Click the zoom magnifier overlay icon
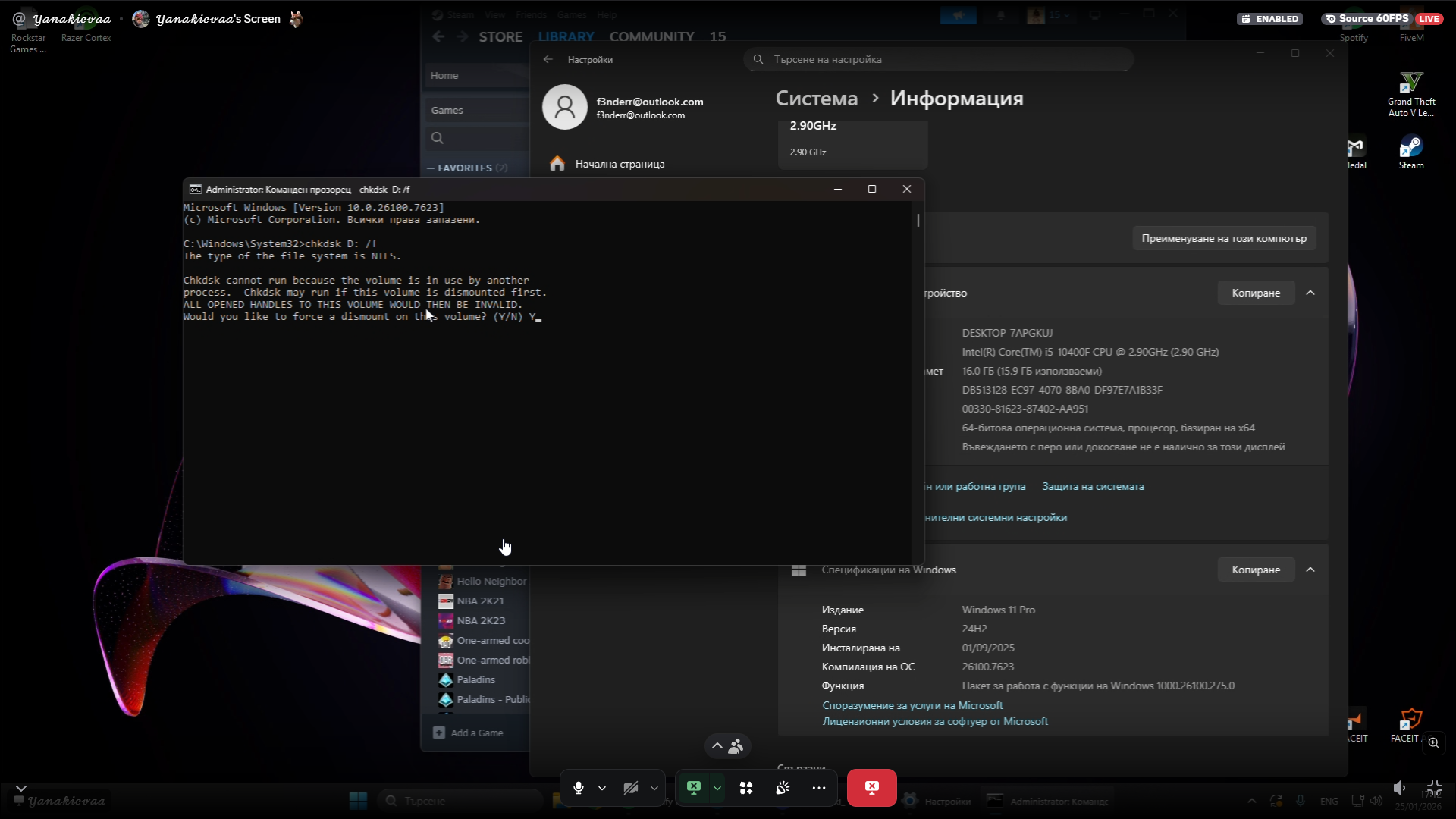 tap(1433, 743)
